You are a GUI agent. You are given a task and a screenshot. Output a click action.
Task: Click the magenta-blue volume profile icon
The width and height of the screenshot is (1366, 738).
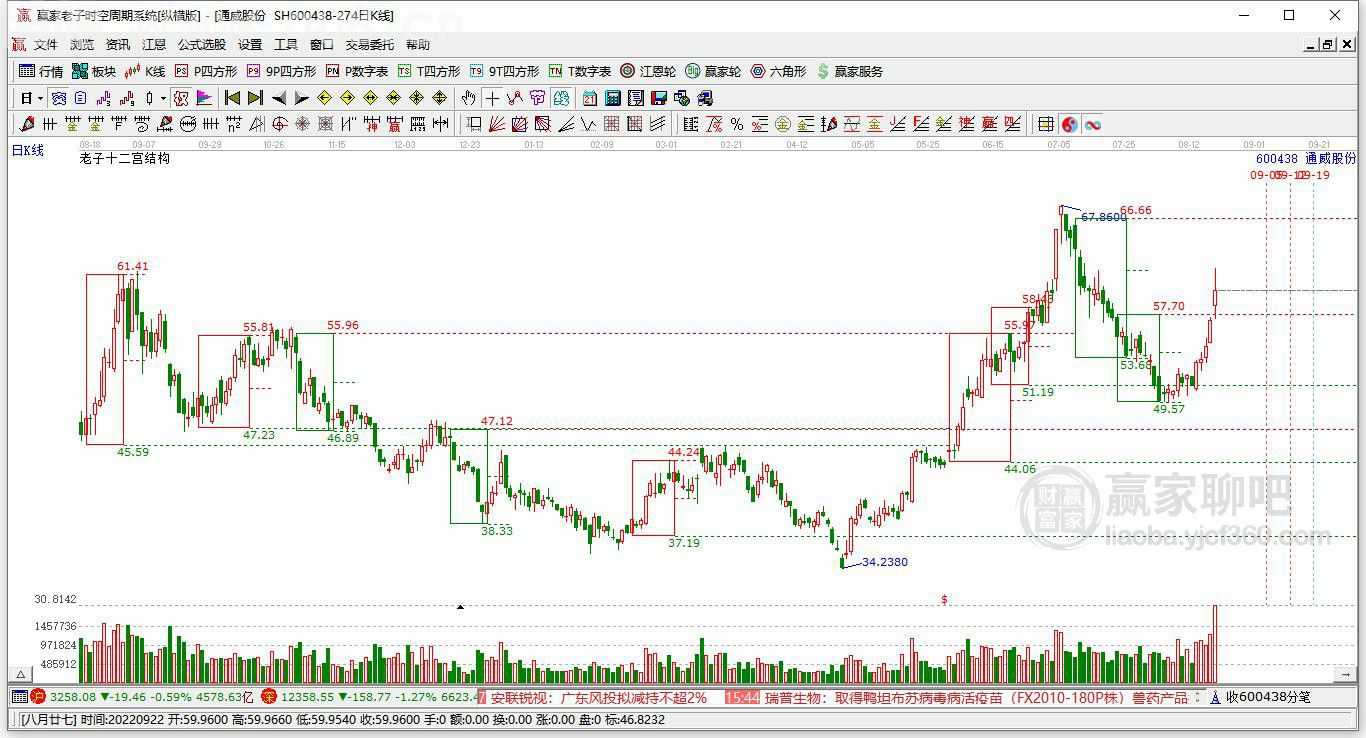(204, 98)
